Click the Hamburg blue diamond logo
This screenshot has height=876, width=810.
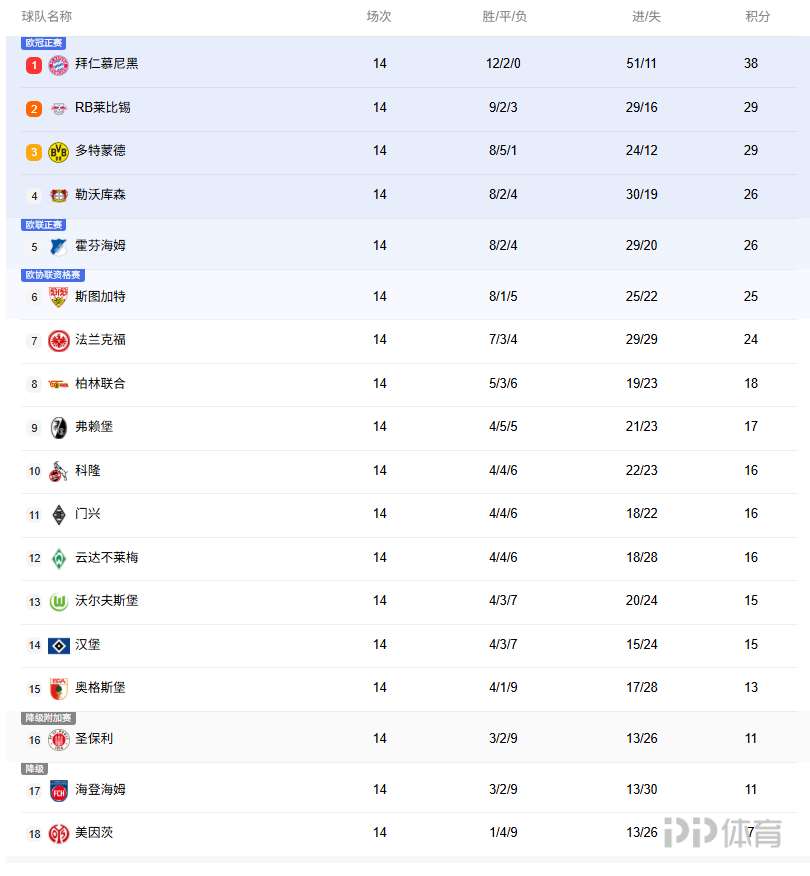(58, 645)
